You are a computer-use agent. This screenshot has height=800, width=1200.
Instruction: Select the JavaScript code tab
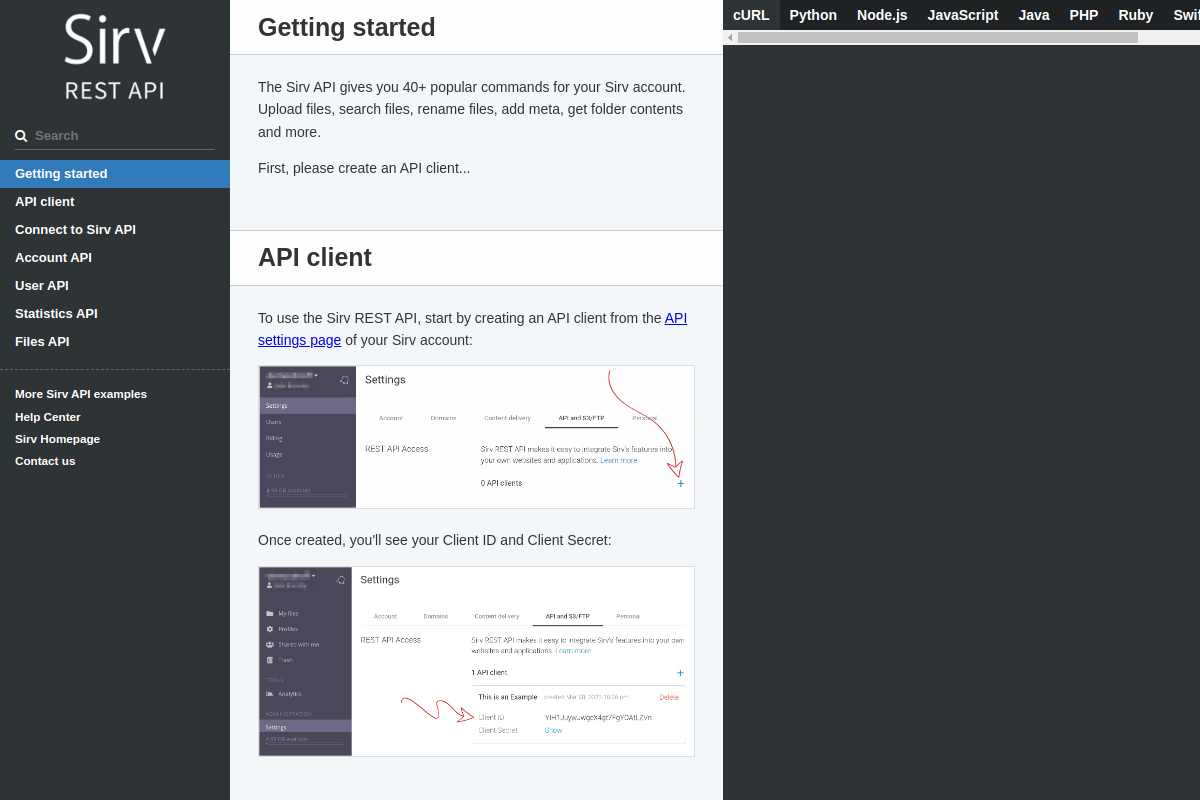(x=963, y=15)
